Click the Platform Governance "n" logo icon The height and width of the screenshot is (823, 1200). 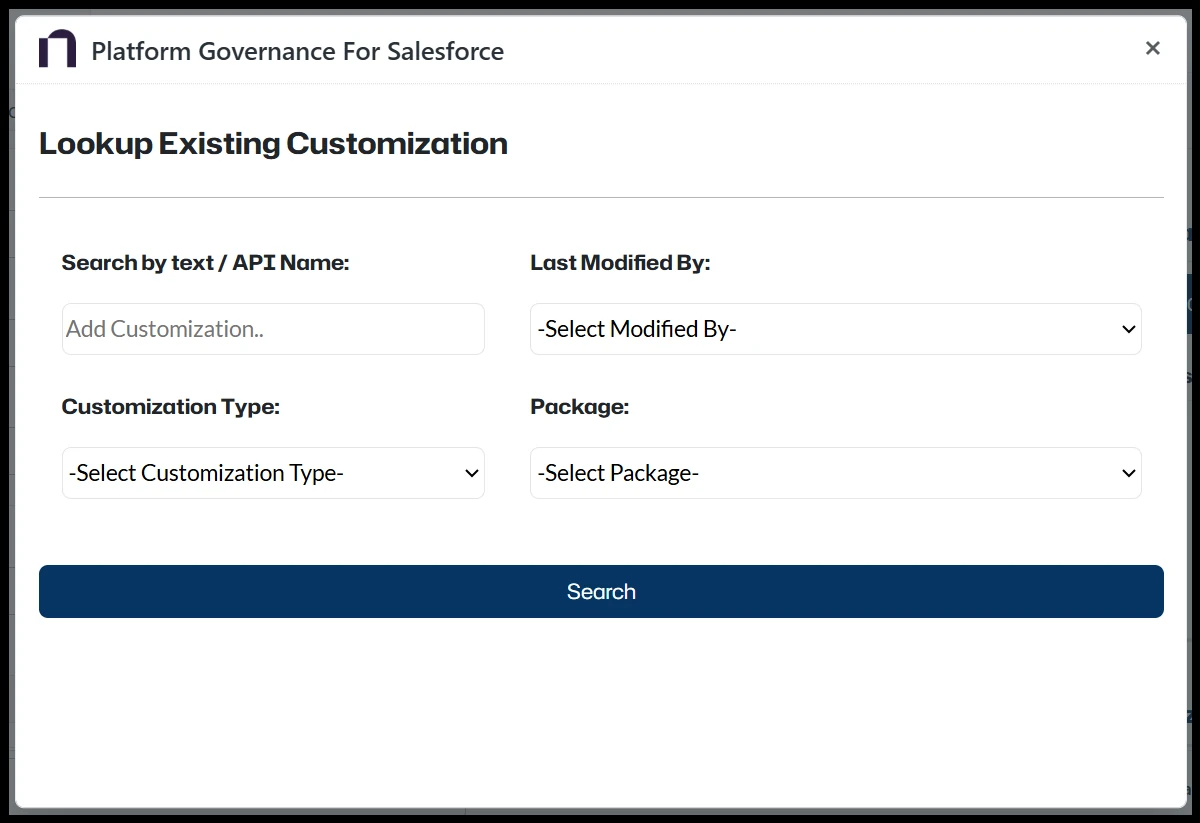pos(56,47)
